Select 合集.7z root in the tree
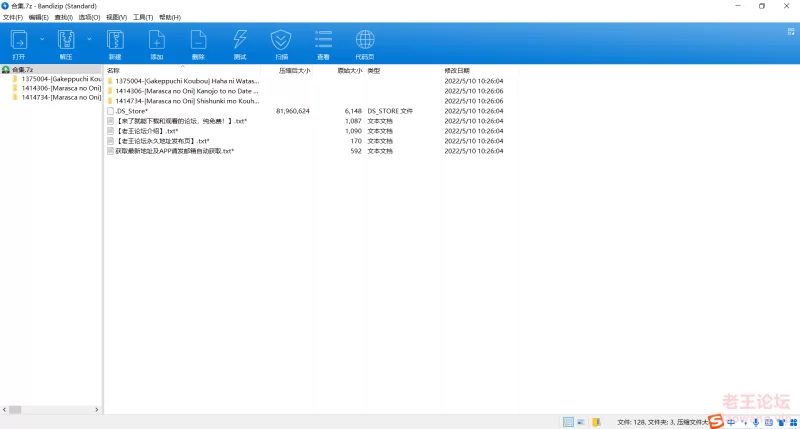The height and width of the screenshot is (429, 800). [x=22, y=69]
